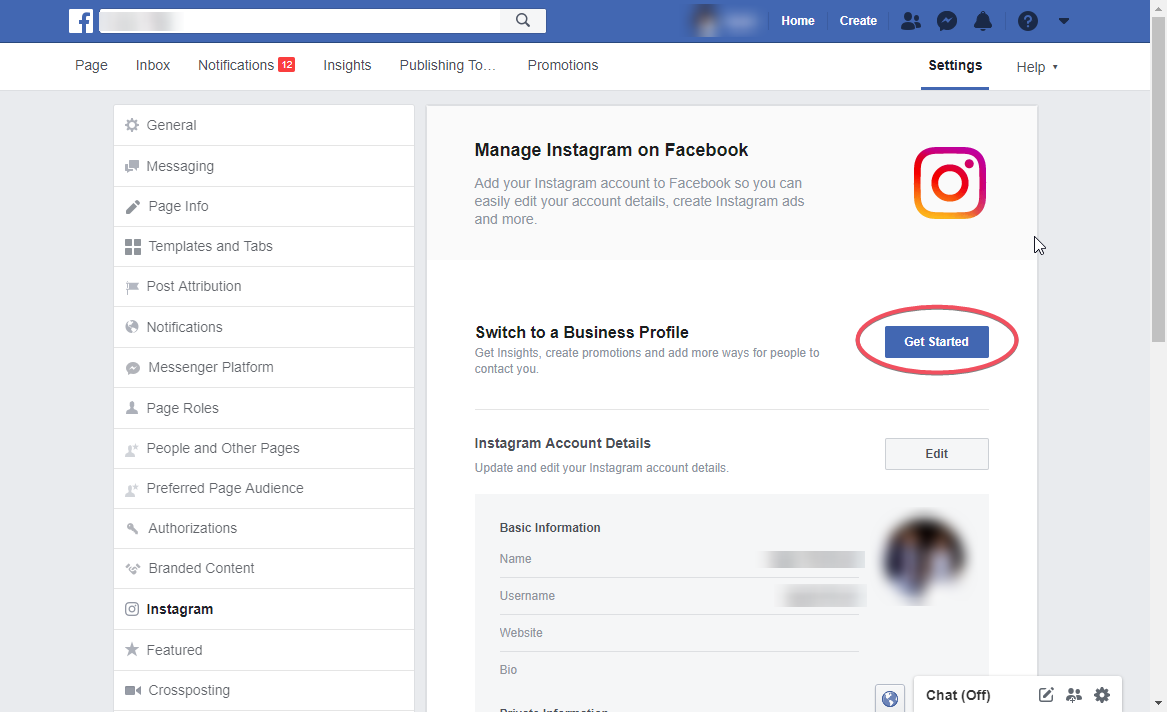Select the Settings tab
Image resolution: width=1167 pixels, height=712 pixels.
pos(955,65)
